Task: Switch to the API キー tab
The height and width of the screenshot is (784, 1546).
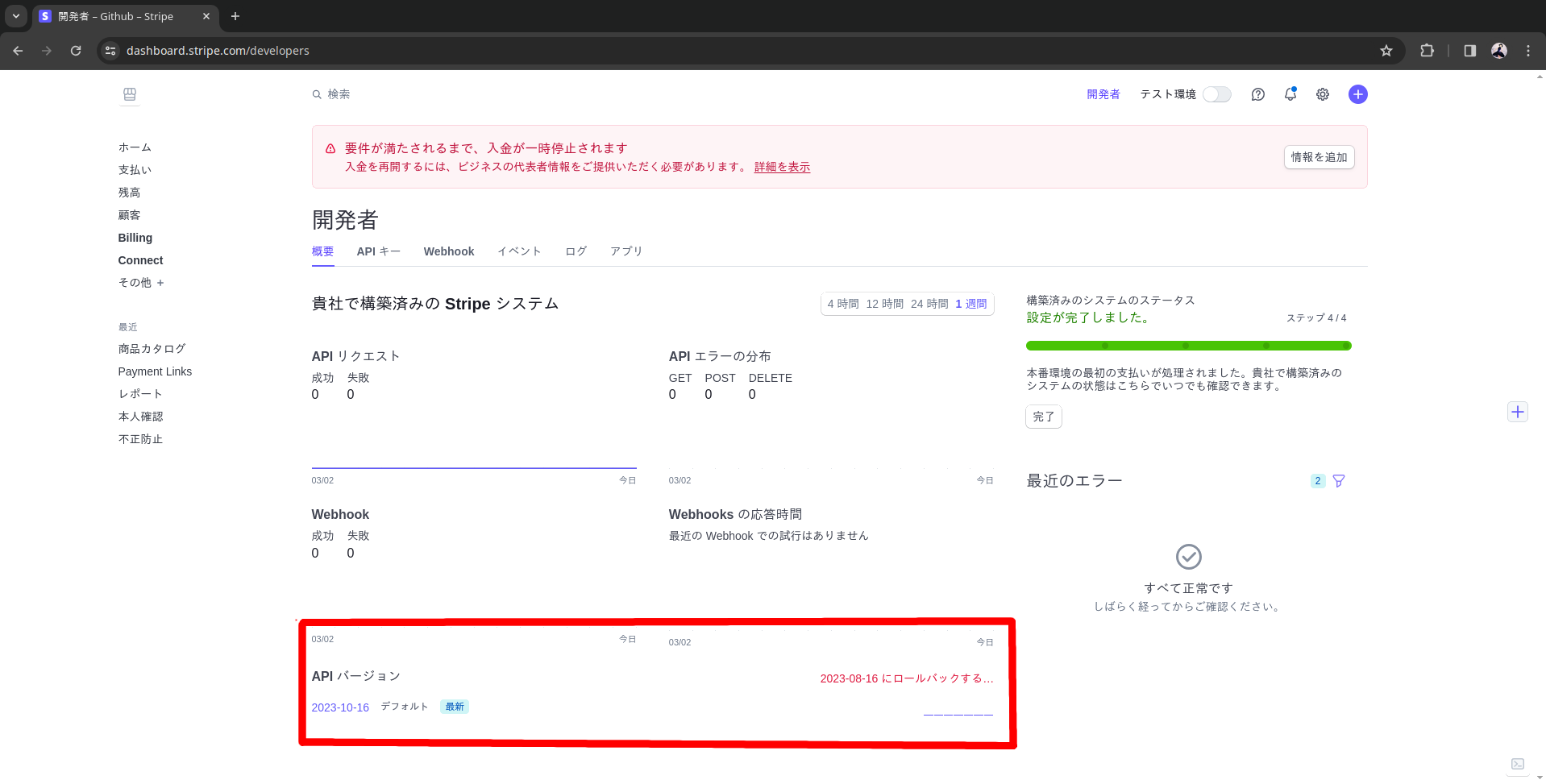Action: [378, 251]
